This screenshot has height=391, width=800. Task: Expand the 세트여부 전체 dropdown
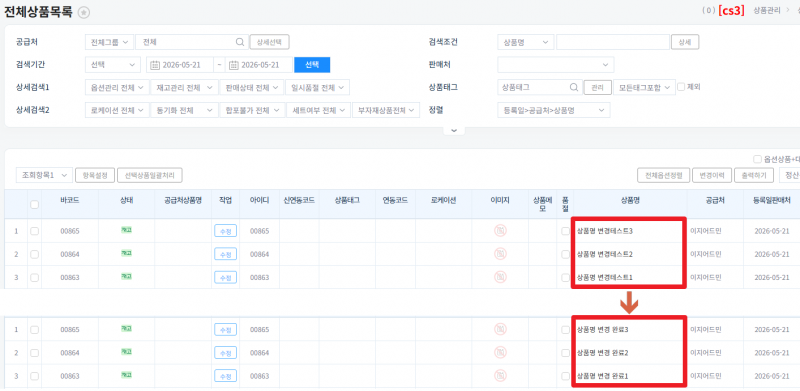pyautogui.click(x=318, y=110)
